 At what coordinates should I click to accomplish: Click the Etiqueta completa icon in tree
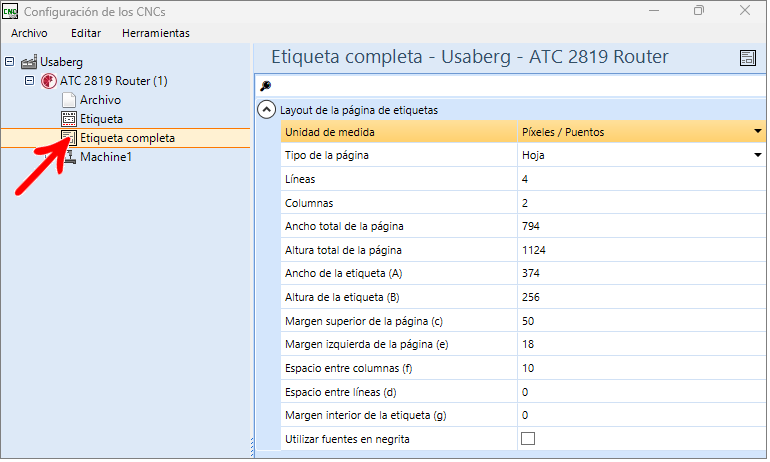tap(69, 138)
